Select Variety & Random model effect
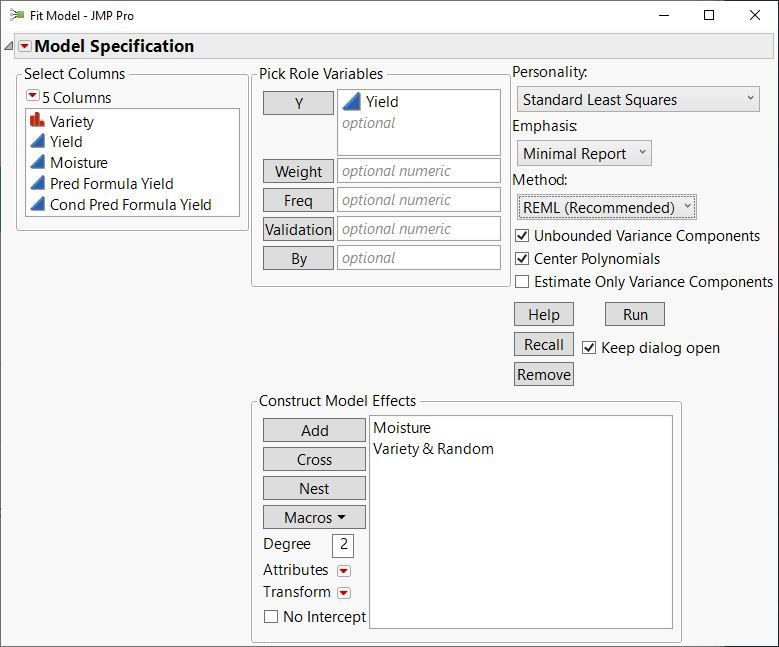The image size is (779, 647). [433, 449]
